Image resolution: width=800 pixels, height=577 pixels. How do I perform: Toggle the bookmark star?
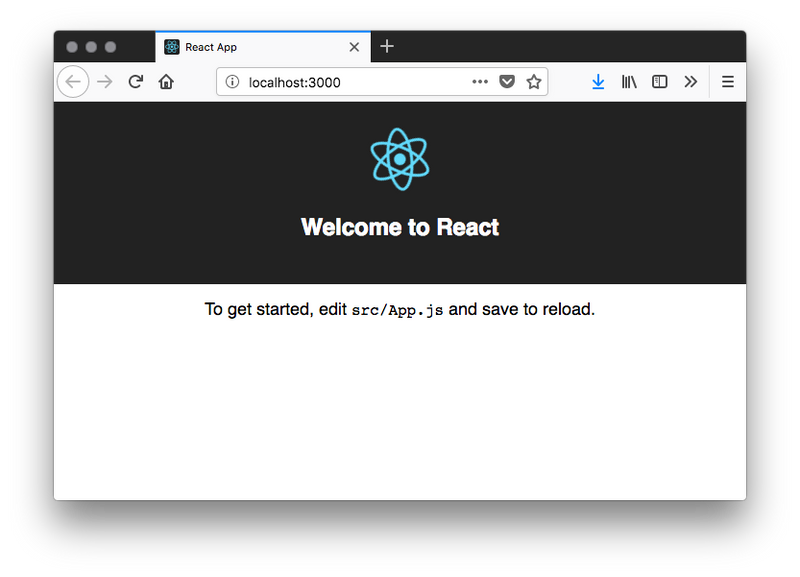[533, 81]
